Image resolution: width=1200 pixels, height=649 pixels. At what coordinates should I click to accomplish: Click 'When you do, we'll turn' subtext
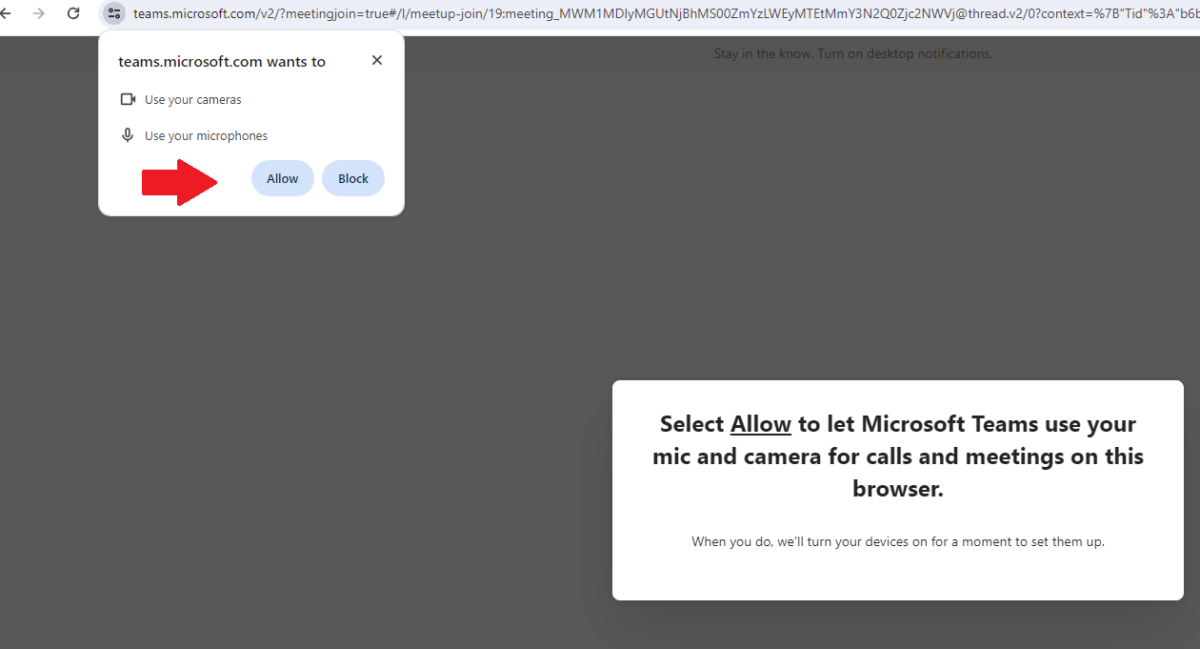897,542
